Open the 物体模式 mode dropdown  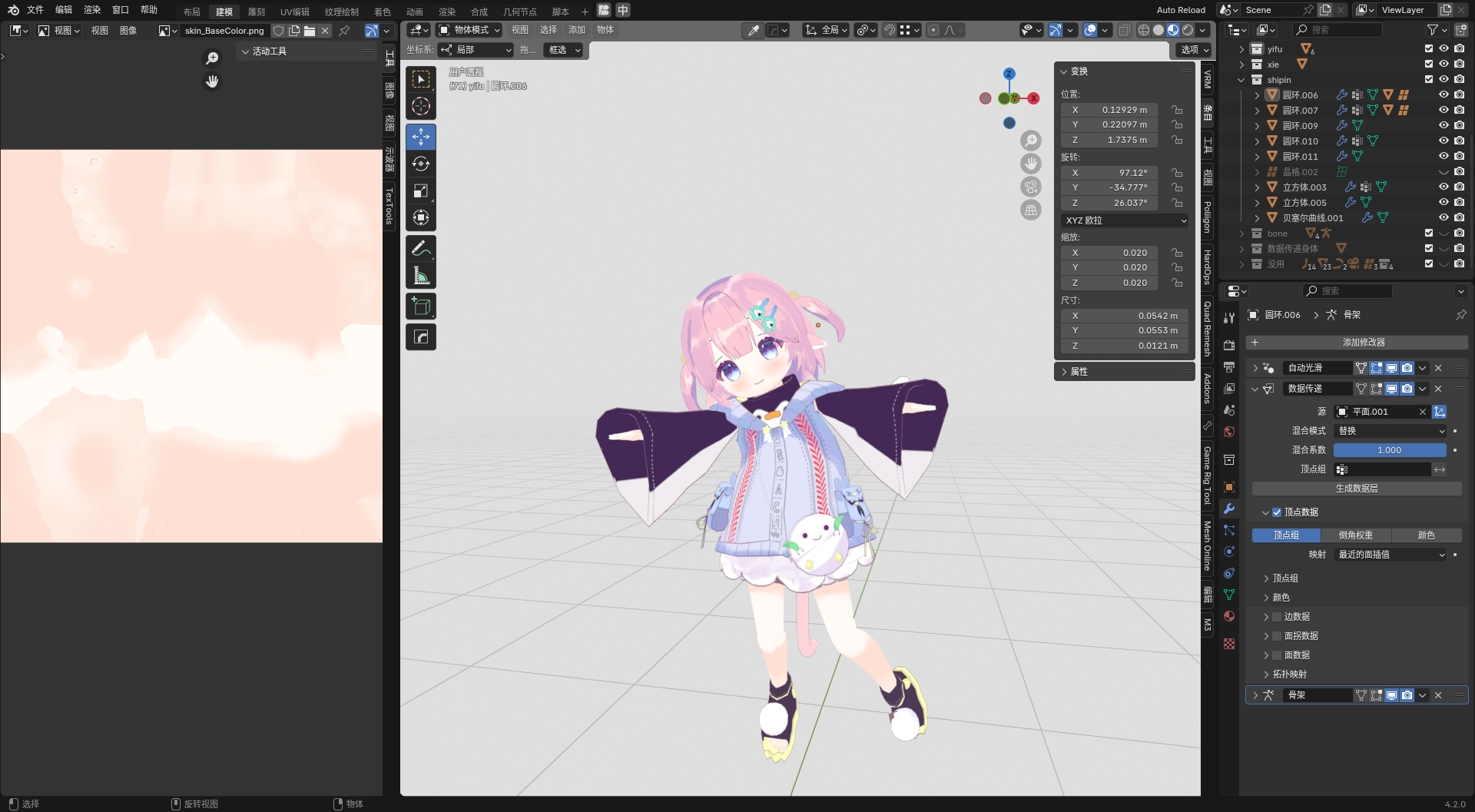click(469, 30)
